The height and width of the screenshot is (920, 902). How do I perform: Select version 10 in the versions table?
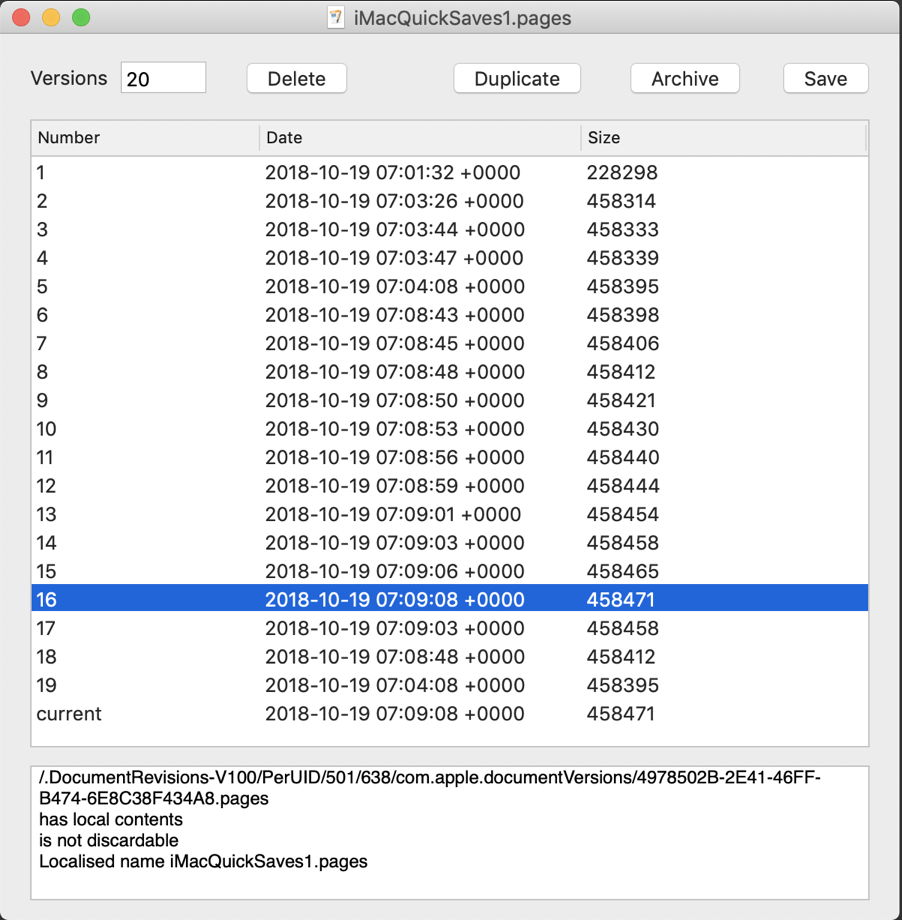[449, 429]
